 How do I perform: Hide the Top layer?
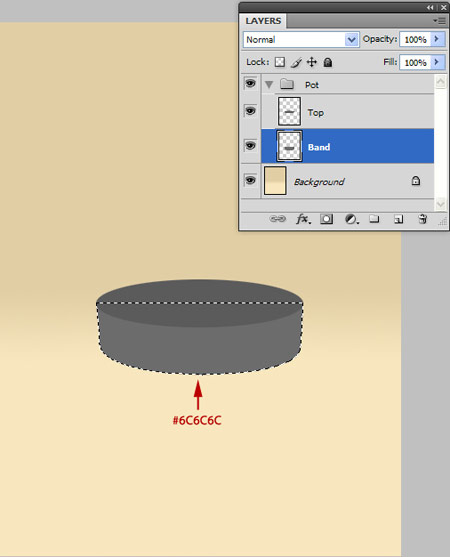point(250,111)
